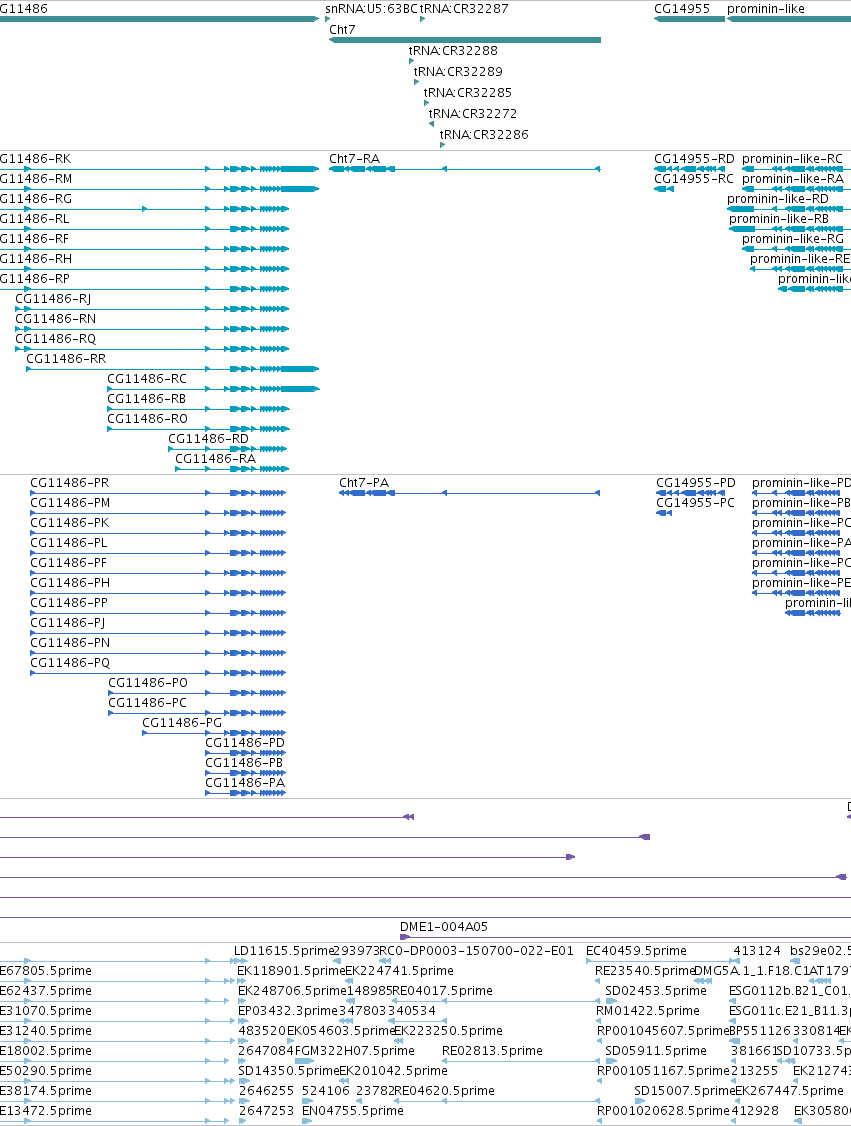The width and height of the screenshot is (851, 1126).
Task: Select the CG11486-PM protein label
Action: (x=70, y=503)
